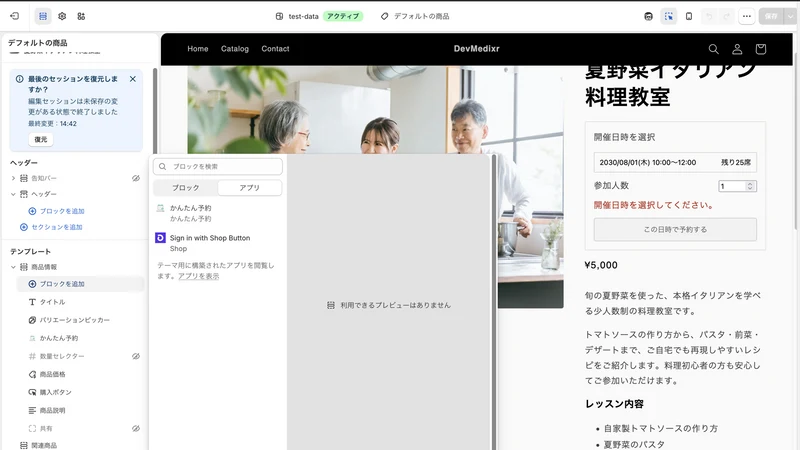Image resolution: width=800 pixels, height=450 pixels.
Task: Open the app embeds icon
Action: pyautogui.click(x=81, y=16)
